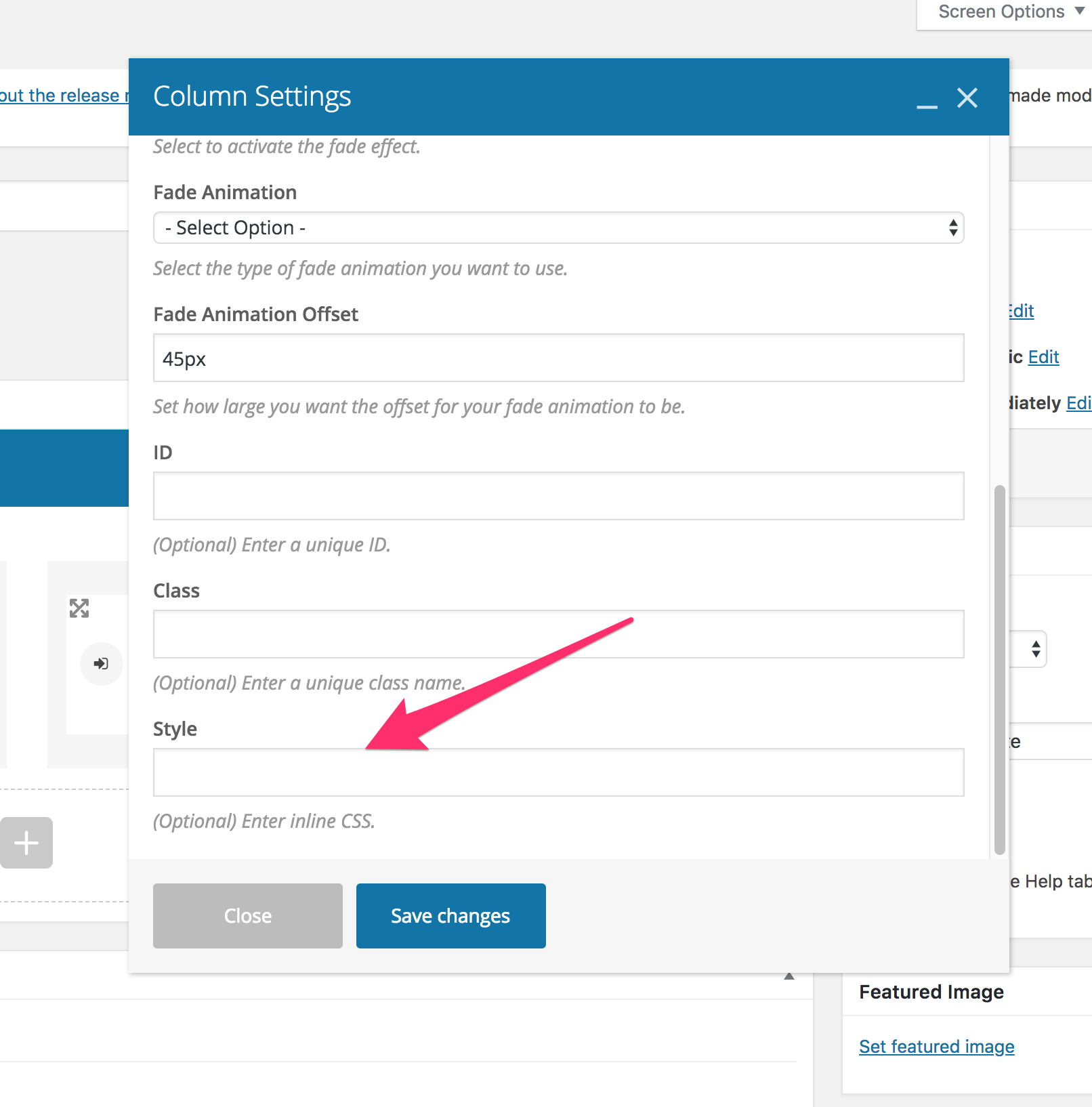Click the Column Settings scrollbar
1092x1107 pixels.
coord(999,669)
